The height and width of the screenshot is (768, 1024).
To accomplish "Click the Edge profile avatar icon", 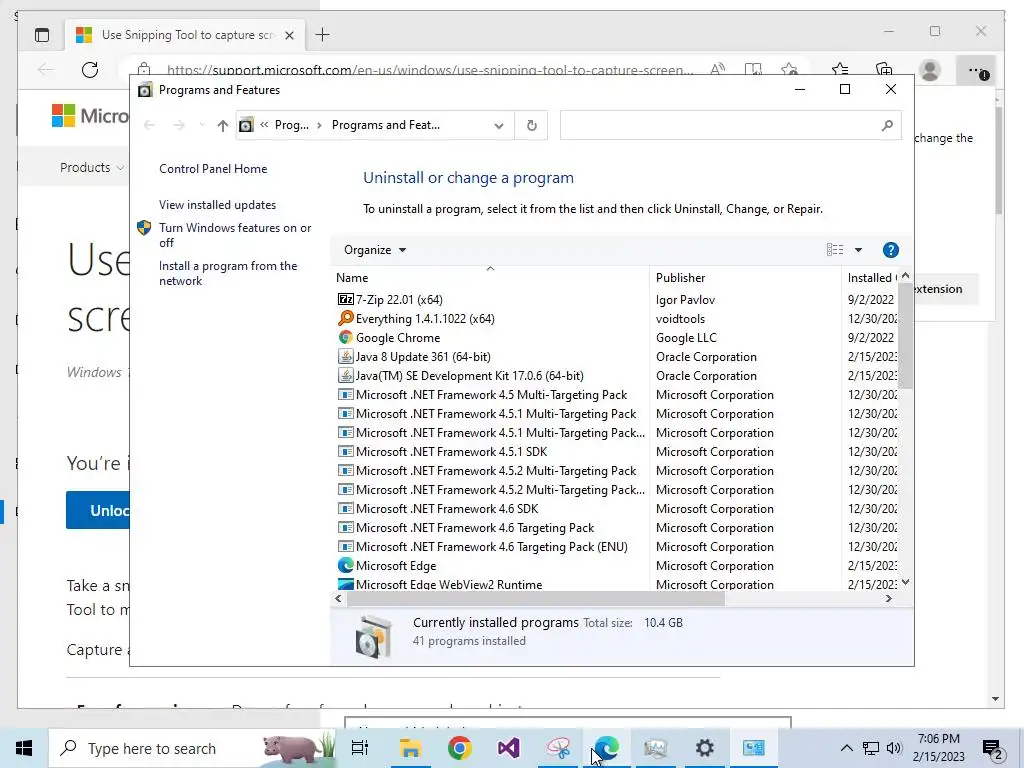I will pyautogui.click(x=929, y=70).
